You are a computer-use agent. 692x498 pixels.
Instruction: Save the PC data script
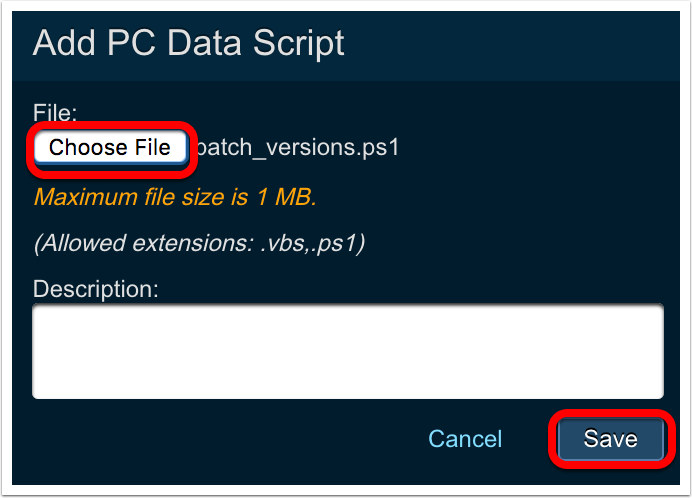tap(610, 439)
